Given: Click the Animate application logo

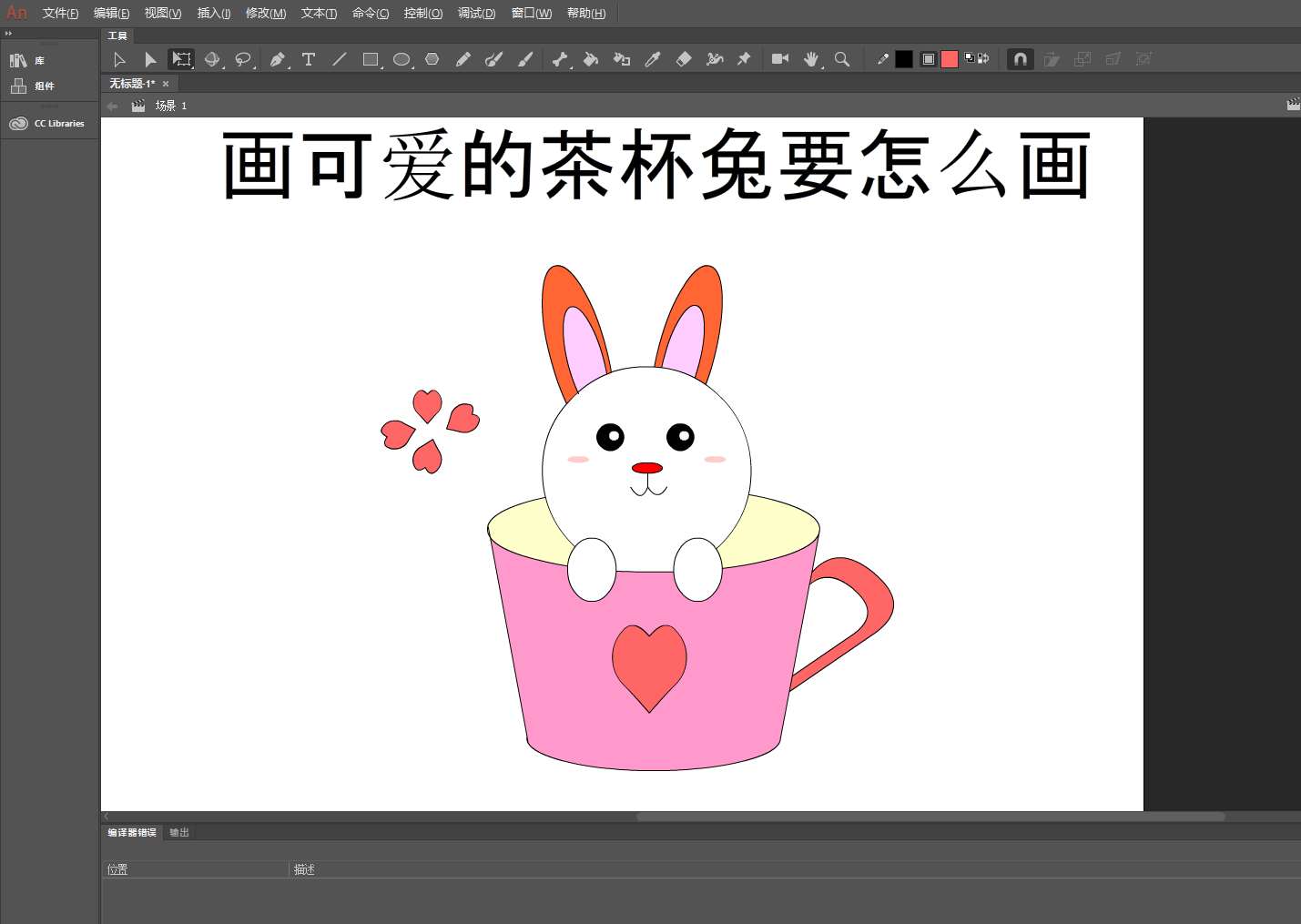Looking at the screenshot, I should tap(16, 13).
